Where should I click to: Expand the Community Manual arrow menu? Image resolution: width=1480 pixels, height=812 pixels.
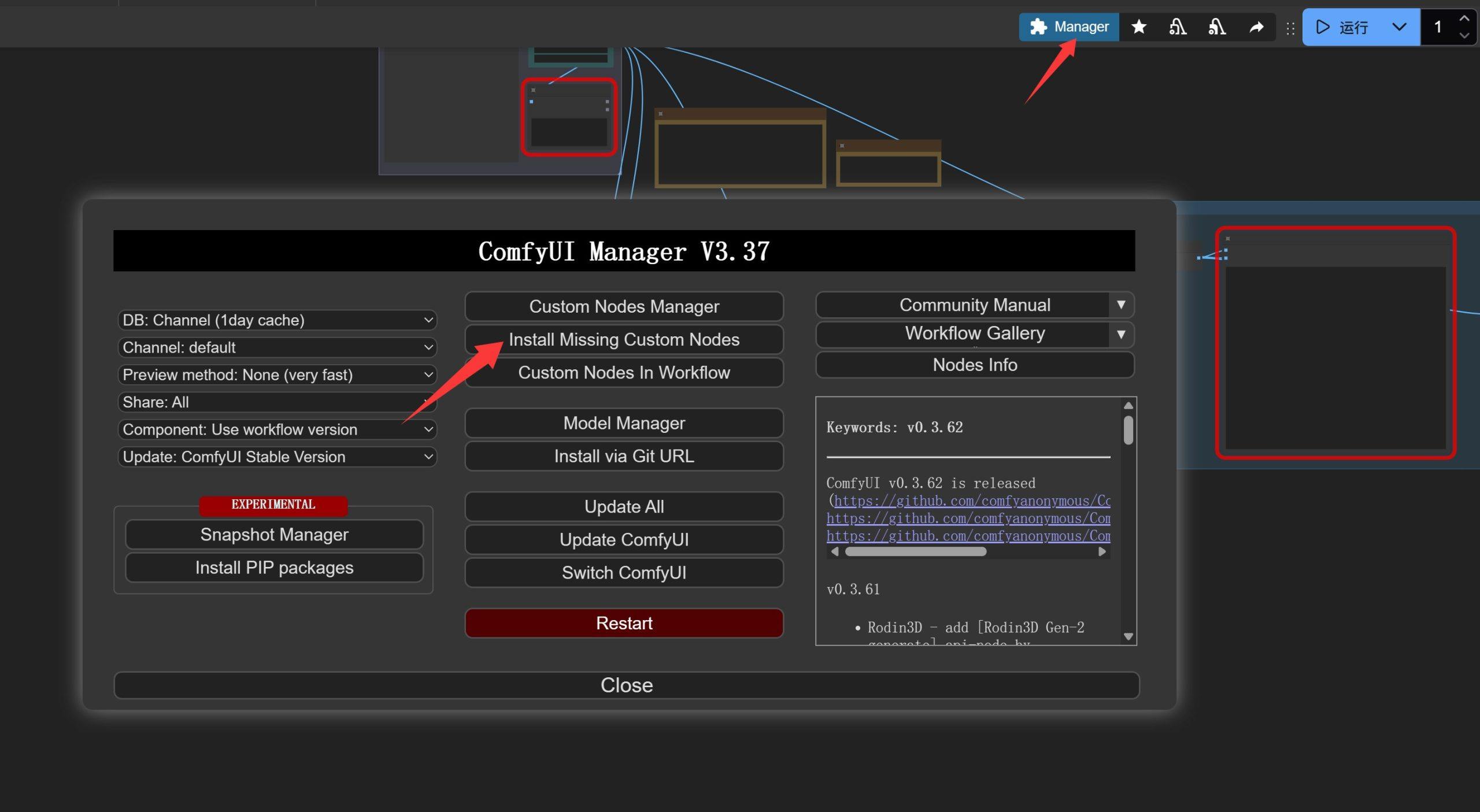(x=1120, y=305)
